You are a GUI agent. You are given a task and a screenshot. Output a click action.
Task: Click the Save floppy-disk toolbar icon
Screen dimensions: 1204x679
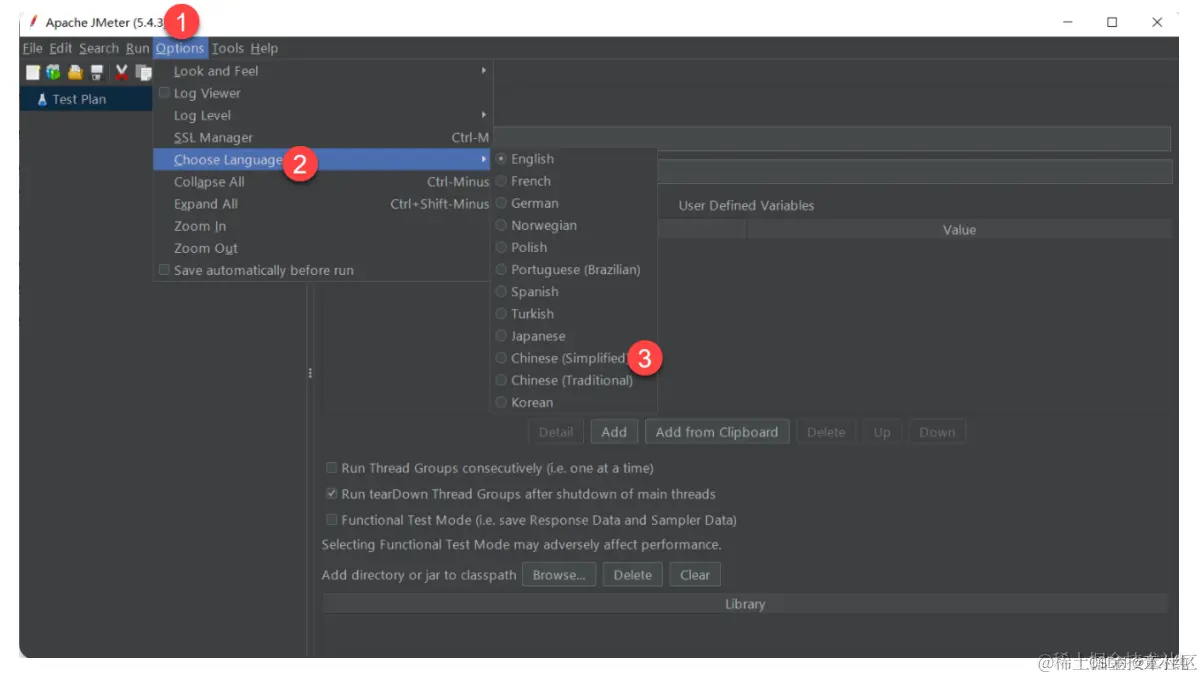pos(97,72)
